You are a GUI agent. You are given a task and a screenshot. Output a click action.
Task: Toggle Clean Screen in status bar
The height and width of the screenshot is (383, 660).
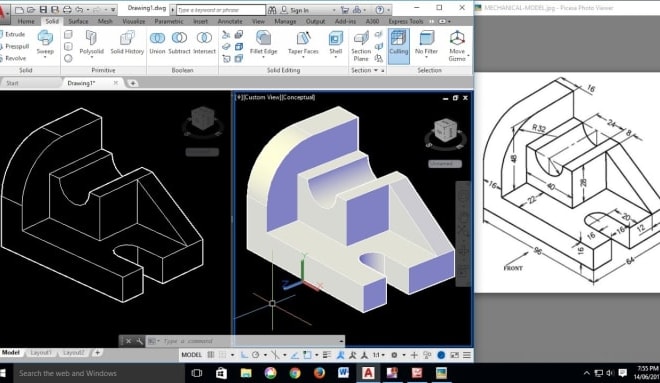pos(455,355)
